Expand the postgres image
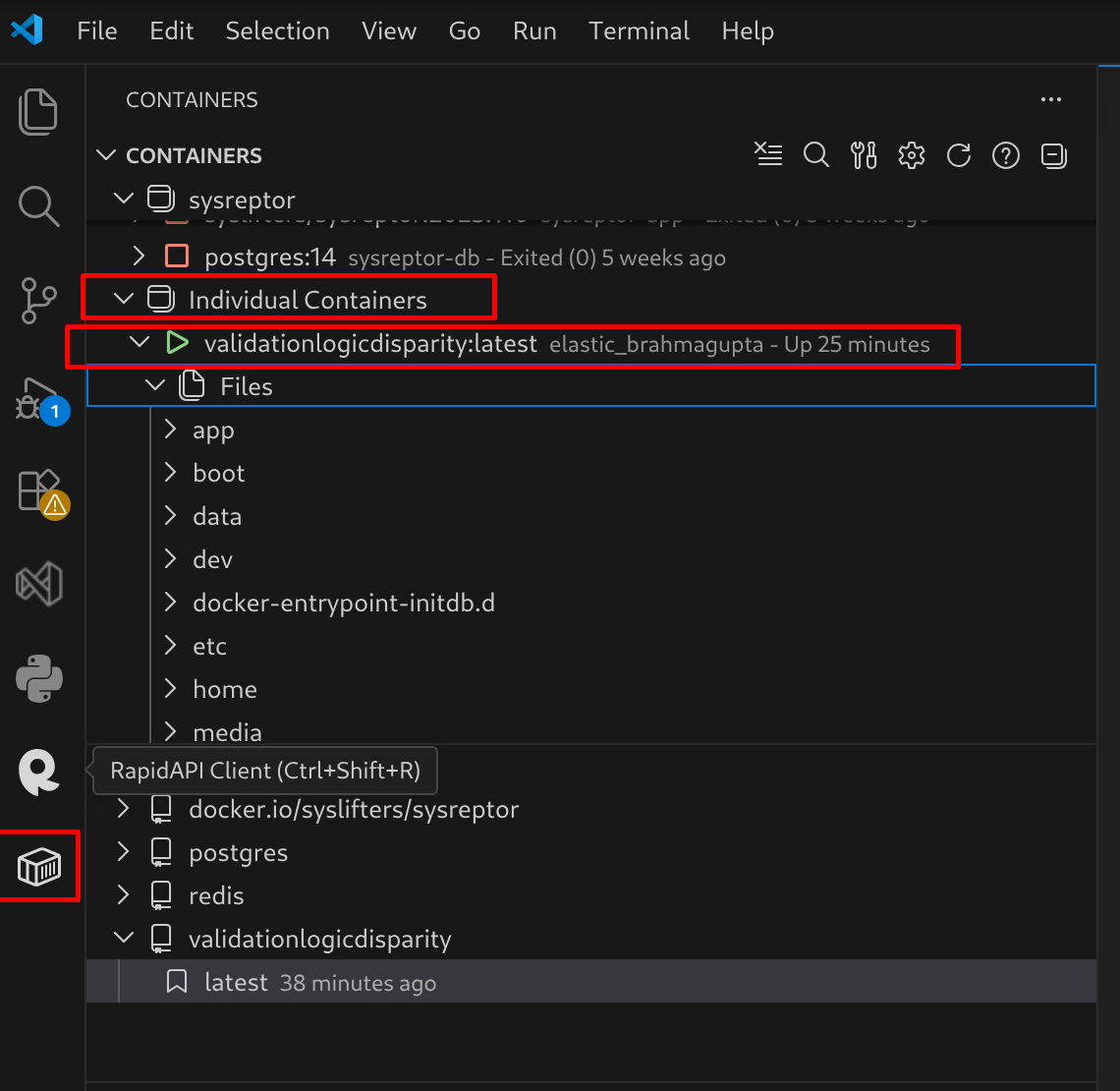The width and height of the screenshot is (1120, 1091). 123,851
